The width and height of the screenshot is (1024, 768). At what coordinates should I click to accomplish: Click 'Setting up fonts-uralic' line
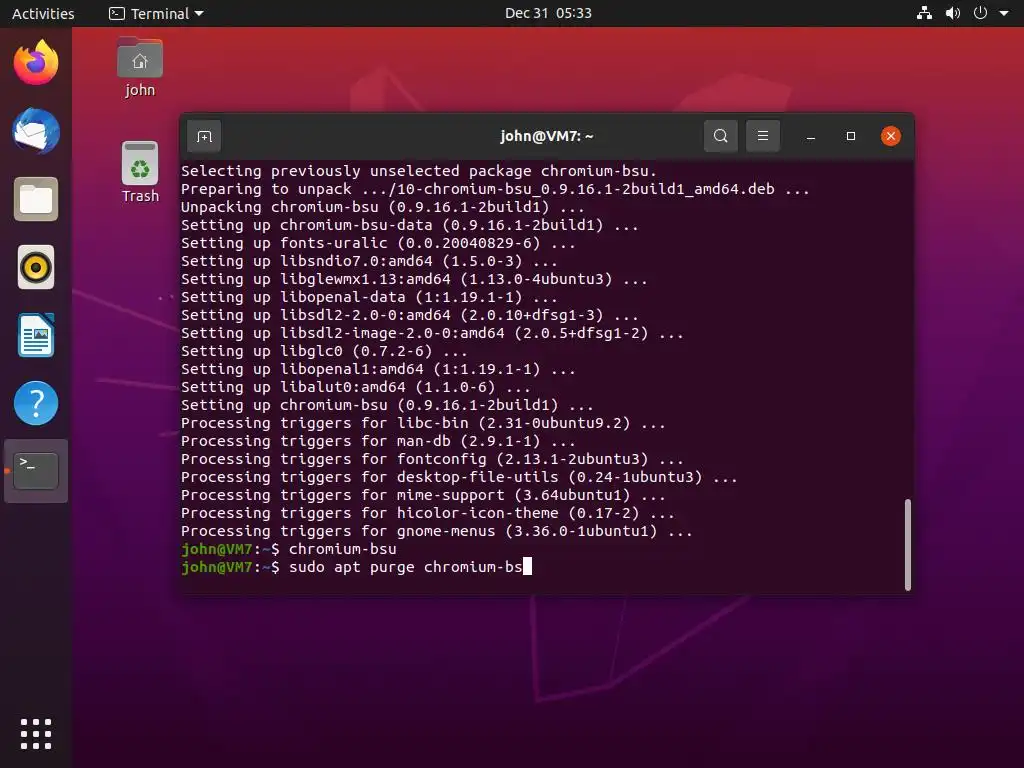(x=378, y=243)
